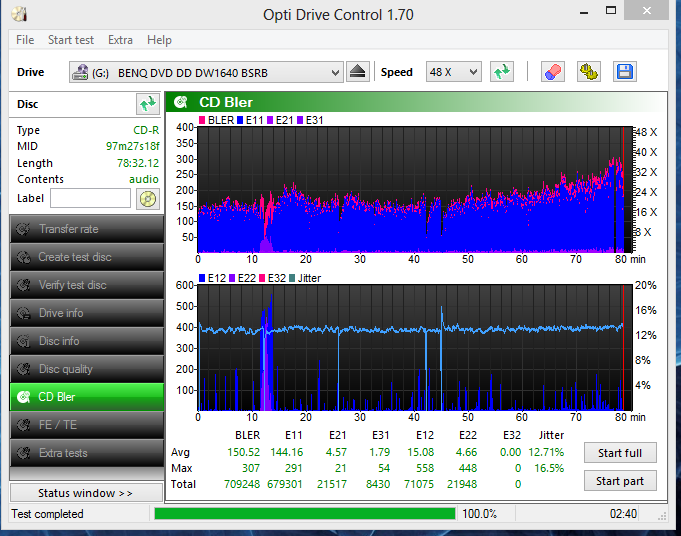The height and width of the screenshot is (536, 681).
Task: Click the Length value 78:32.12
Action: pos(138,163)
